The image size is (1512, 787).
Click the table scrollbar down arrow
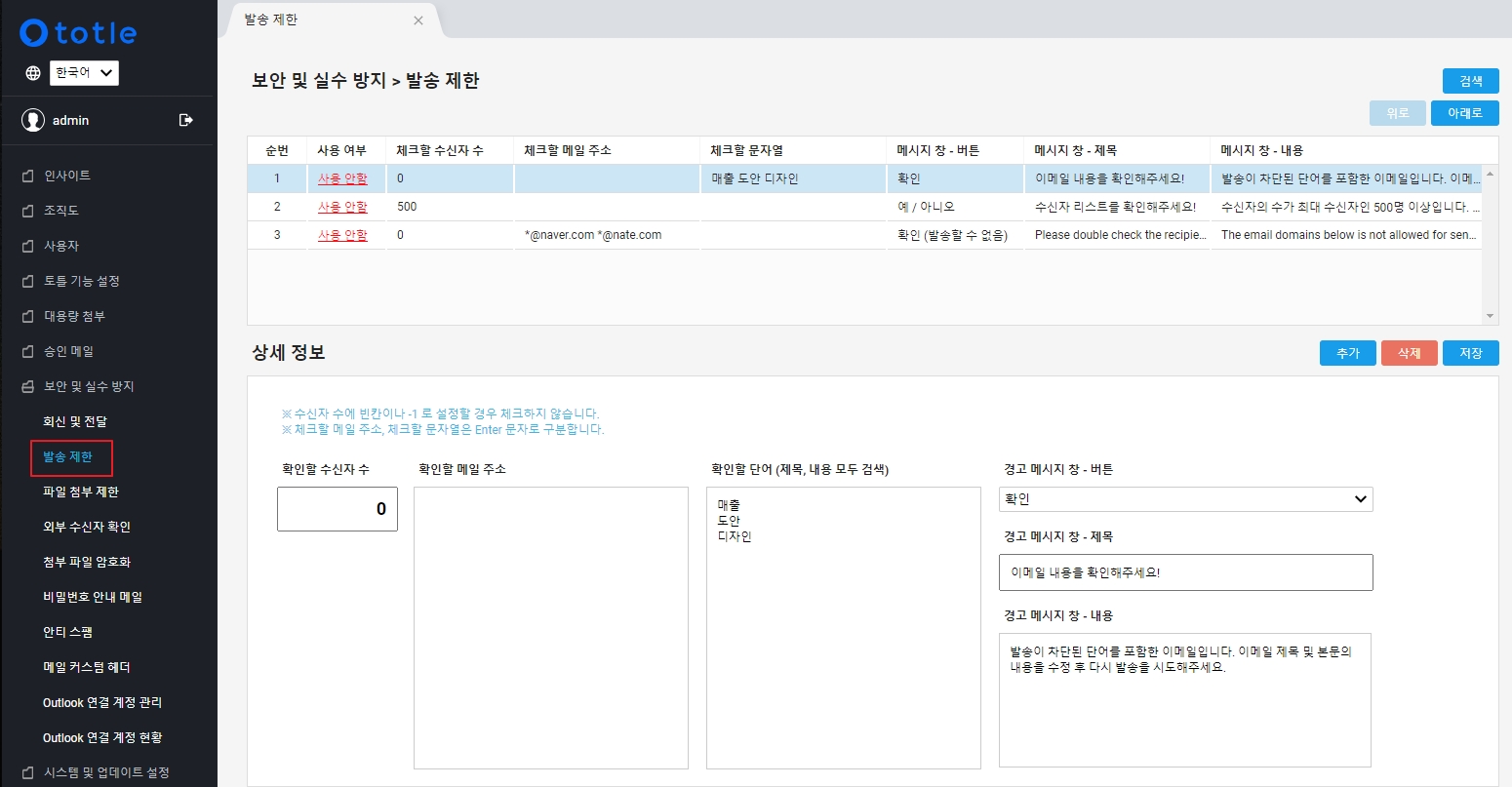point(1490,316)
